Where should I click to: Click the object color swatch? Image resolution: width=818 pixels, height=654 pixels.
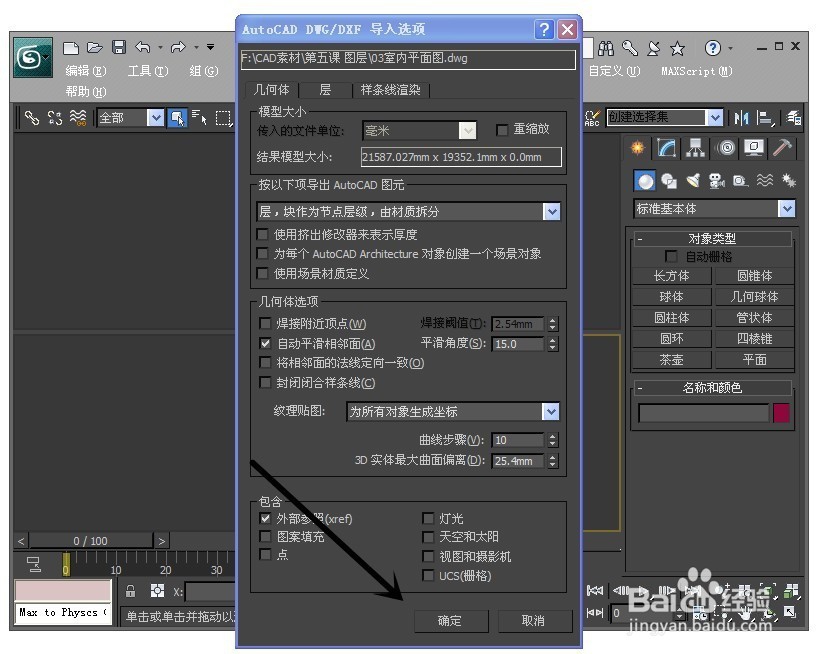click(x=781, y=413)
